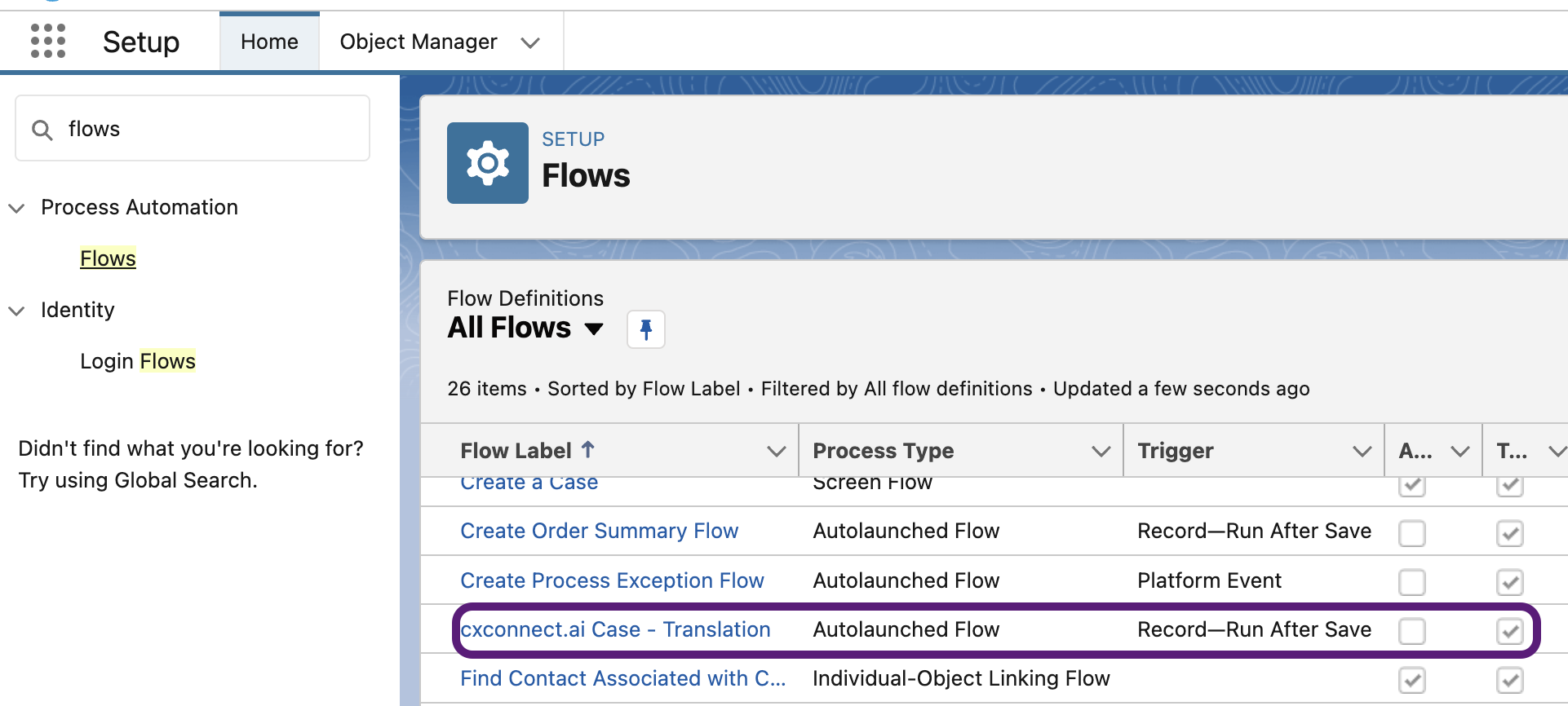Open the Object Manager tab dropdown chevron
1568x706 pixels.
[x=530, y=42]
